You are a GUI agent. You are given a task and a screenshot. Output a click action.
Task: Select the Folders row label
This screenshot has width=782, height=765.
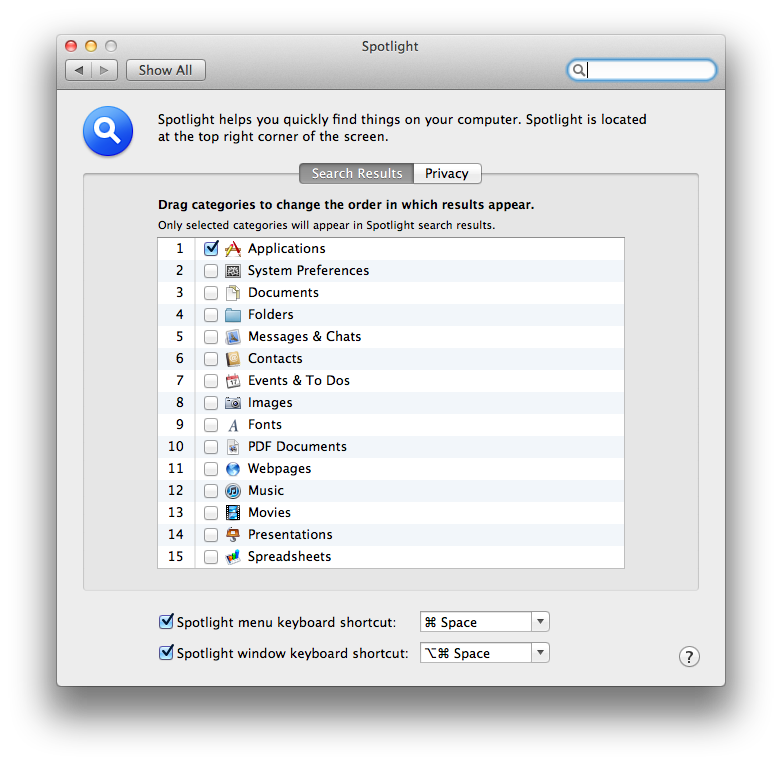tap(271, 315)
